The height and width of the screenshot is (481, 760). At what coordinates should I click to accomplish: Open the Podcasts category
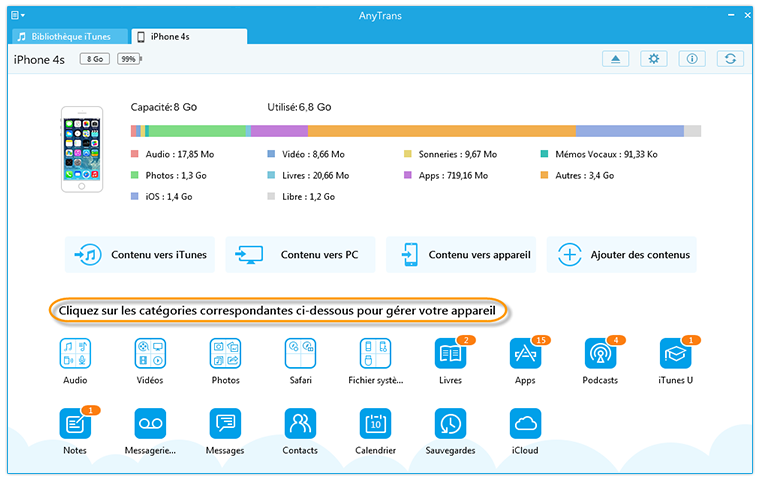click(x=601, y=353)
